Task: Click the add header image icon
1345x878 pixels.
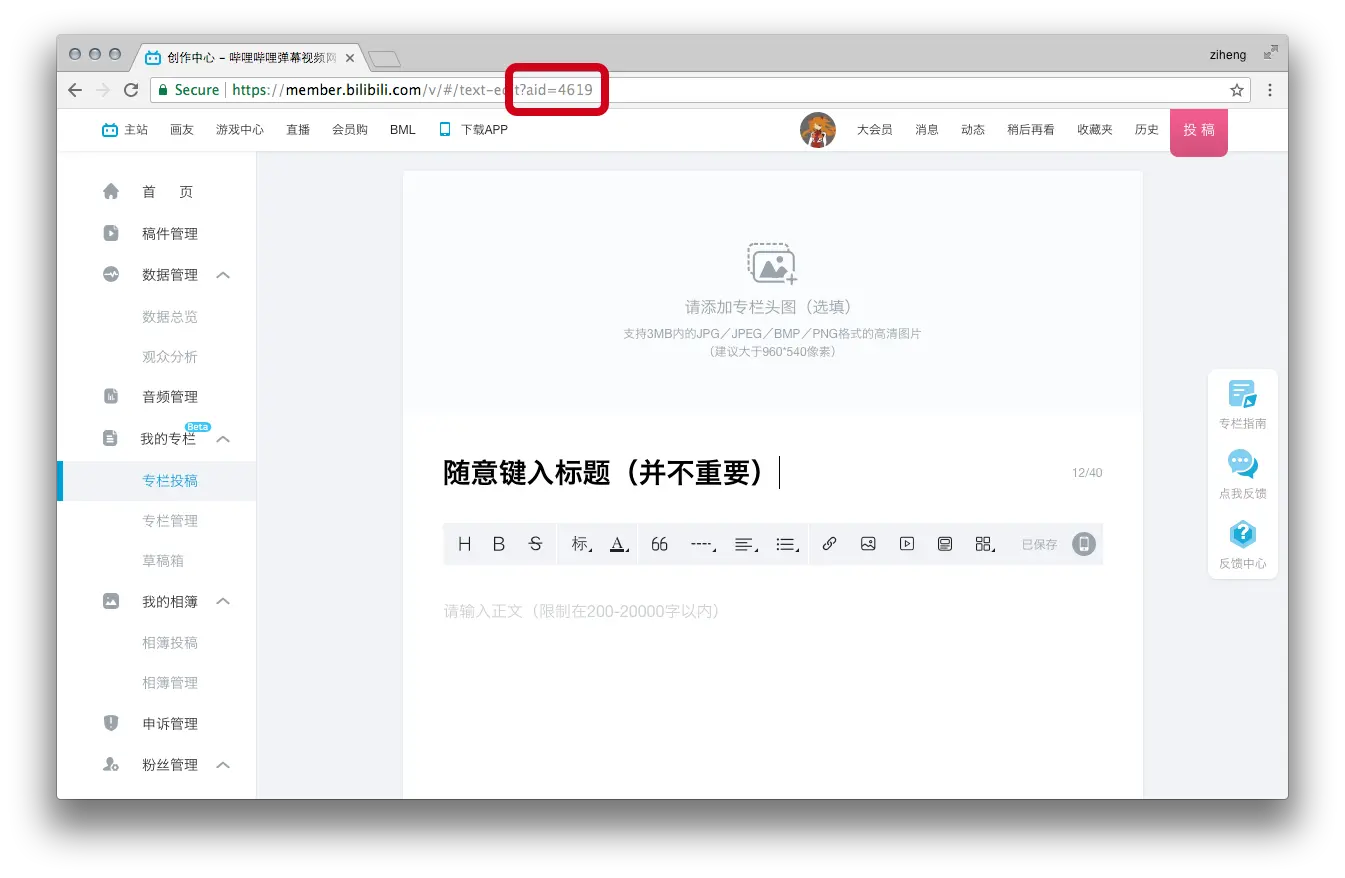Action: [x=772, y=263]
